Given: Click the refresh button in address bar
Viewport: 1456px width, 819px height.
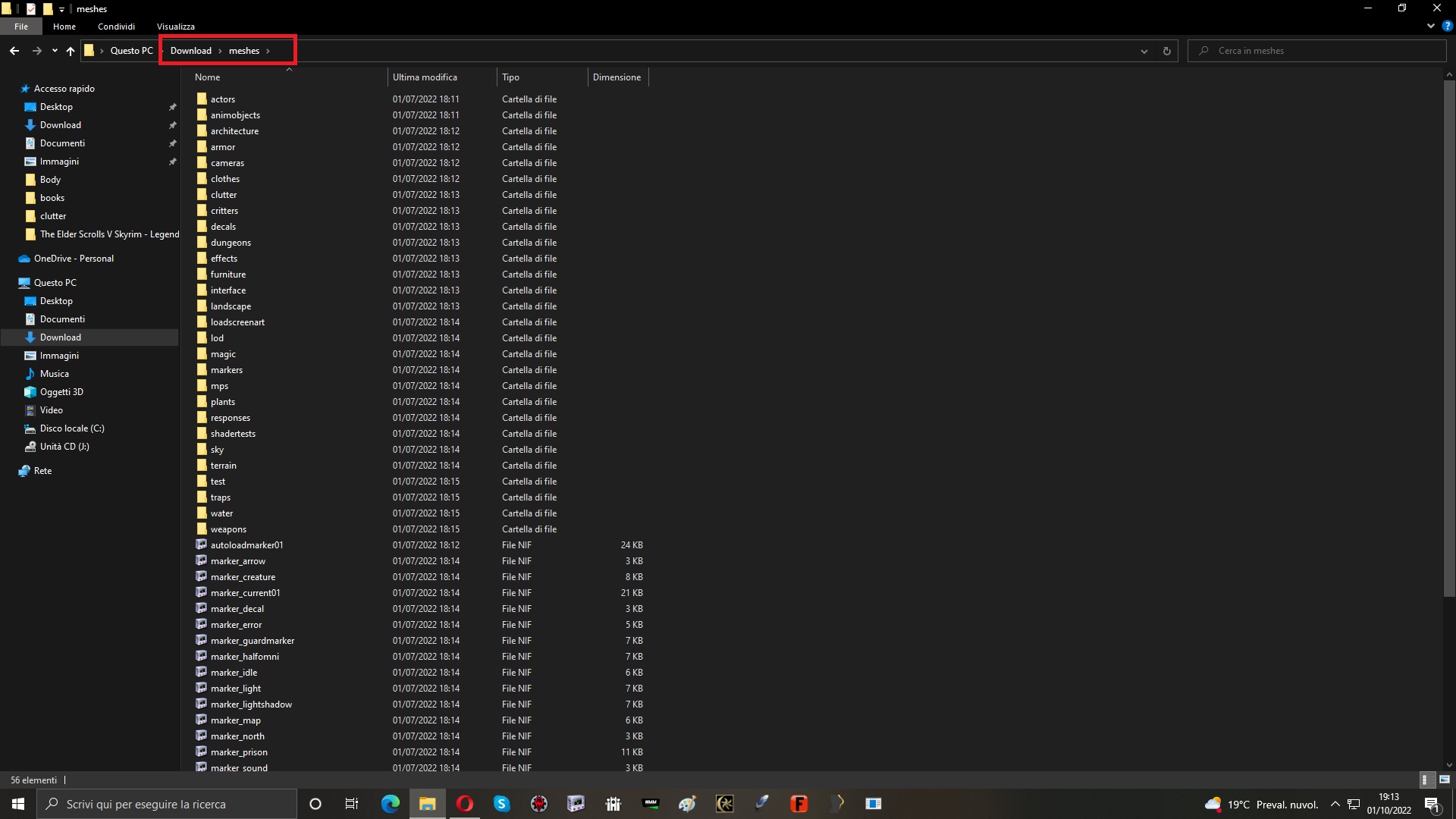Looking at the screenshot, I should (x=1166, y=51).
